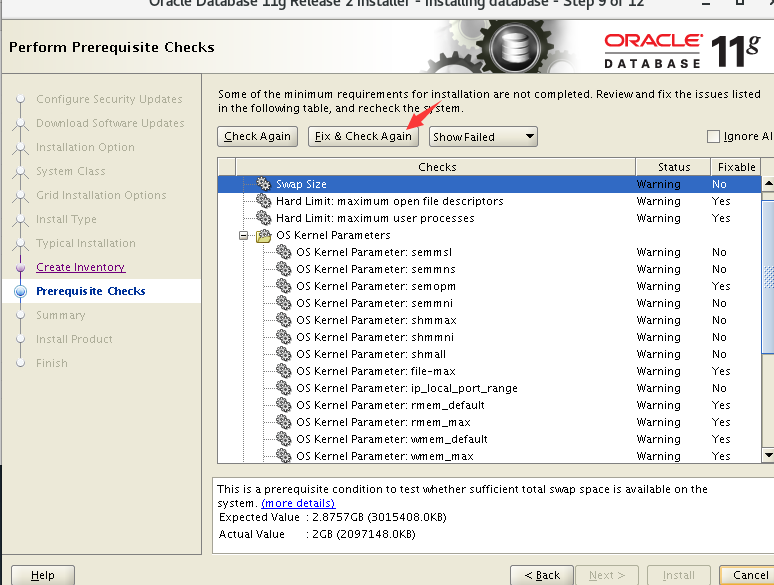Image resolution: width=774 pixels, height=585 pixels.
Task: Select the Swap Size row
Action: [x=489, y=184]
